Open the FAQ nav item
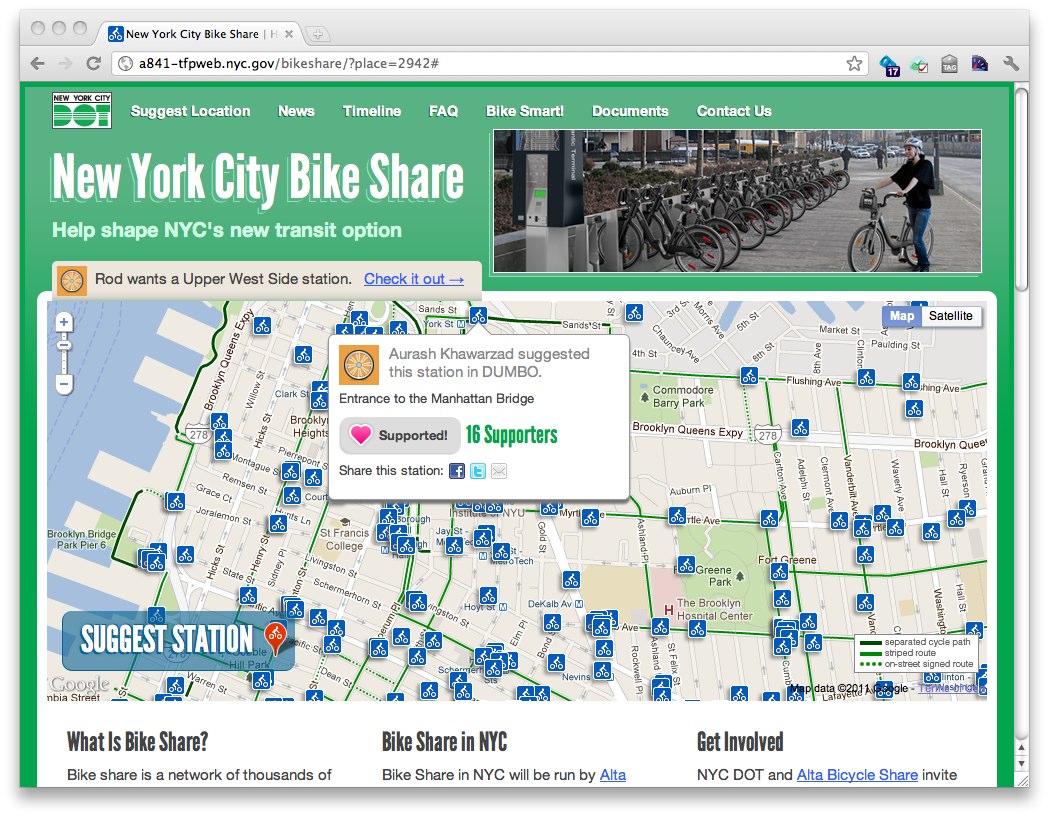The width and height of the screenshot is (1049, 817). click(x=444, y=111)
